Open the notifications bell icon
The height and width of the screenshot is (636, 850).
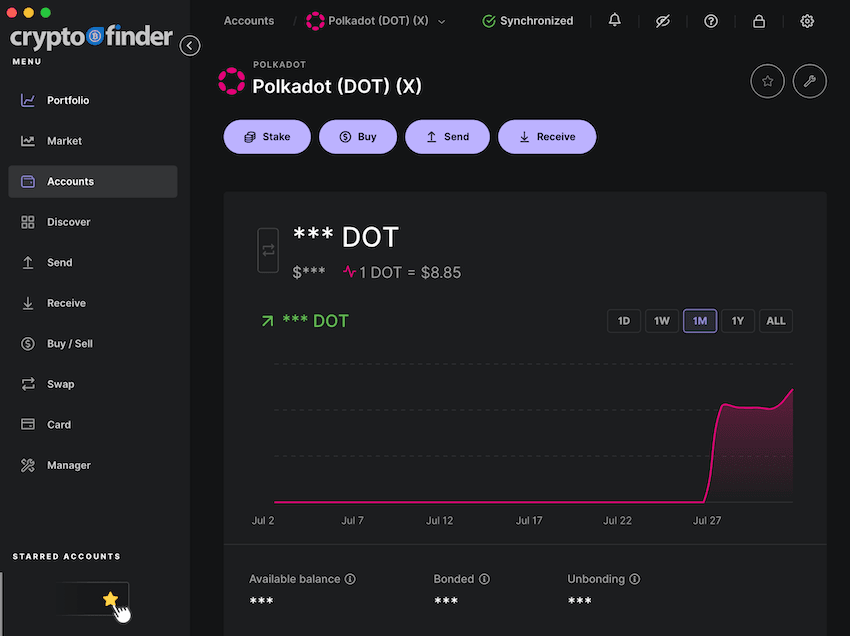615,21
